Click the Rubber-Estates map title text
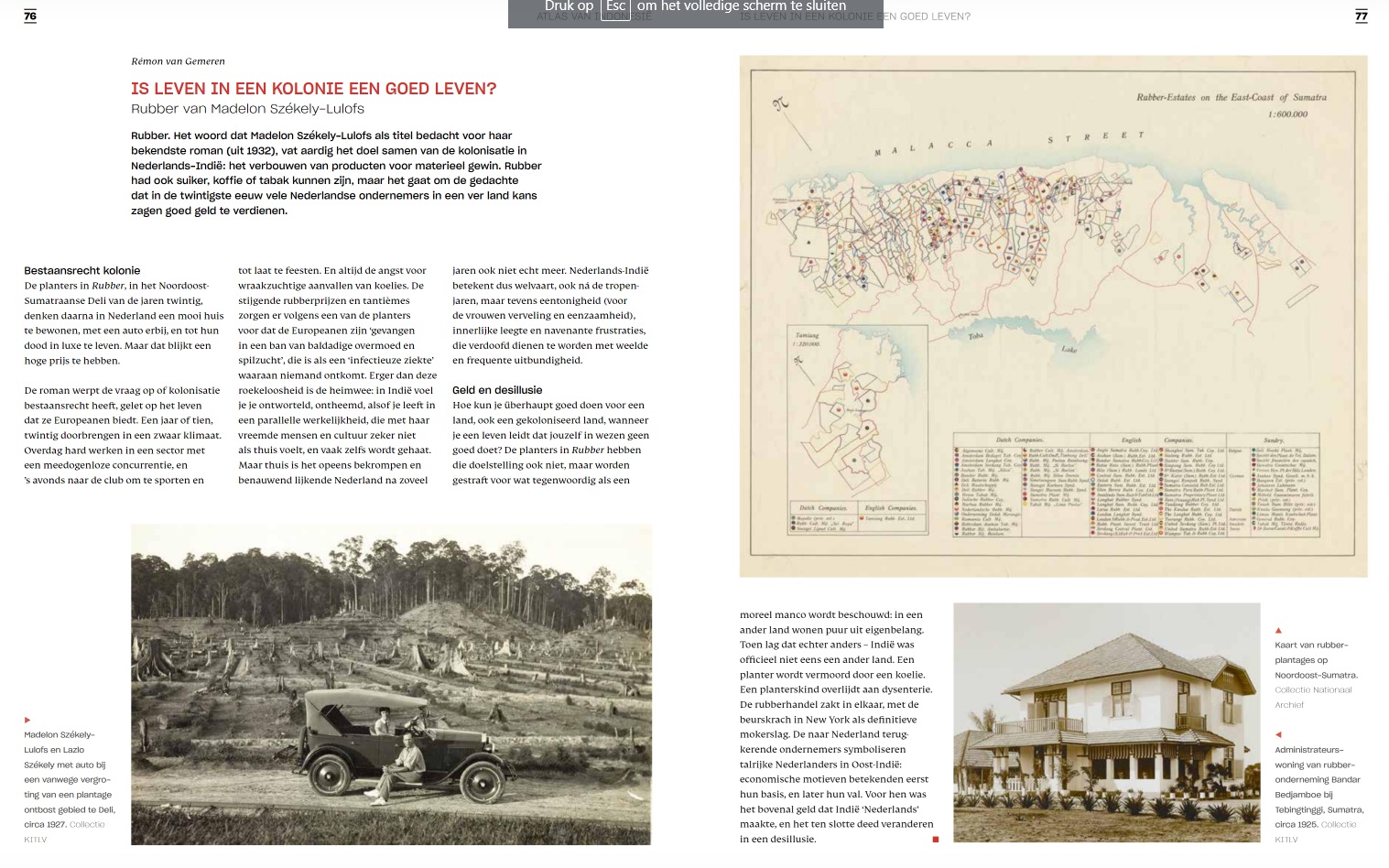 (1231, 97)
